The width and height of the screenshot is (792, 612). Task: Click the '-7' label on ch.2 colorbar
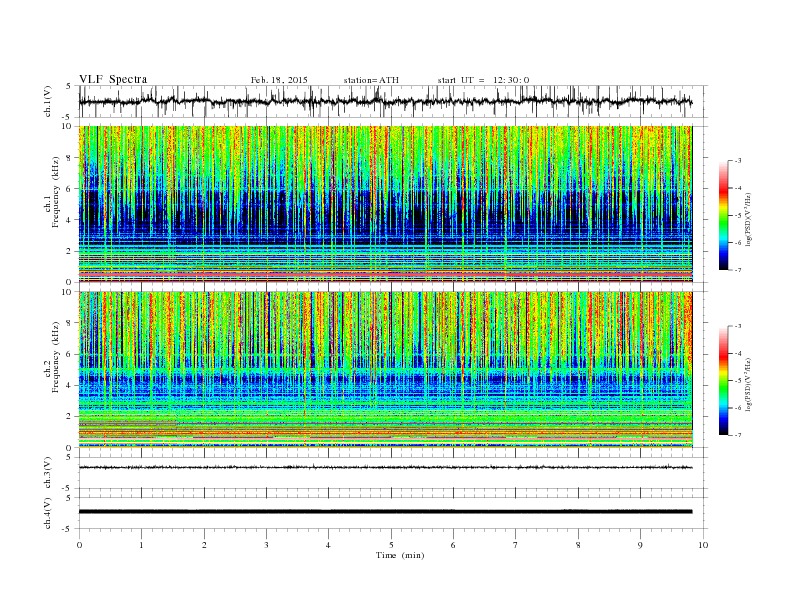click(738, 435)
